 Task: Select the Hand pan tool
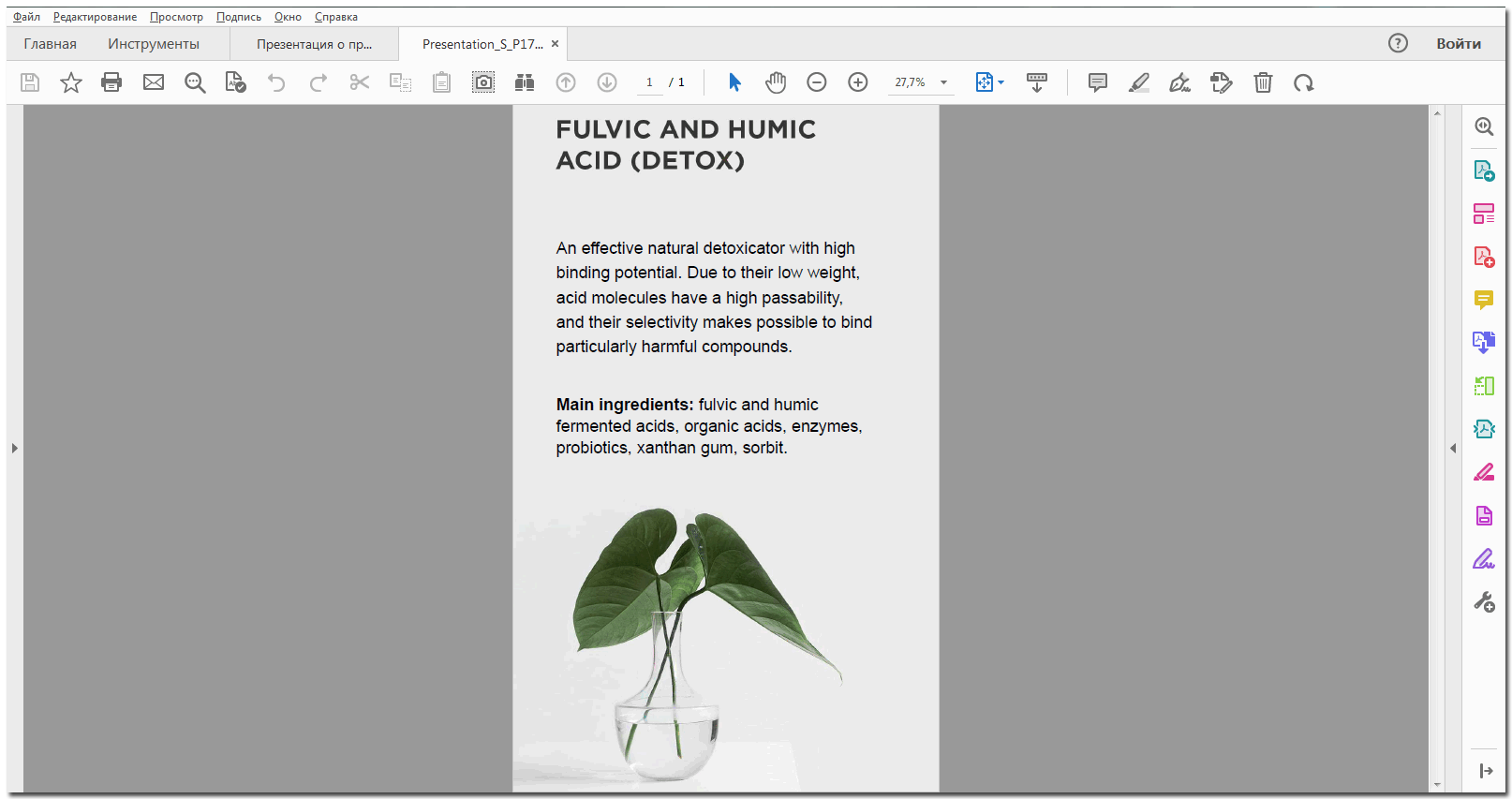[x=776, y=82]
